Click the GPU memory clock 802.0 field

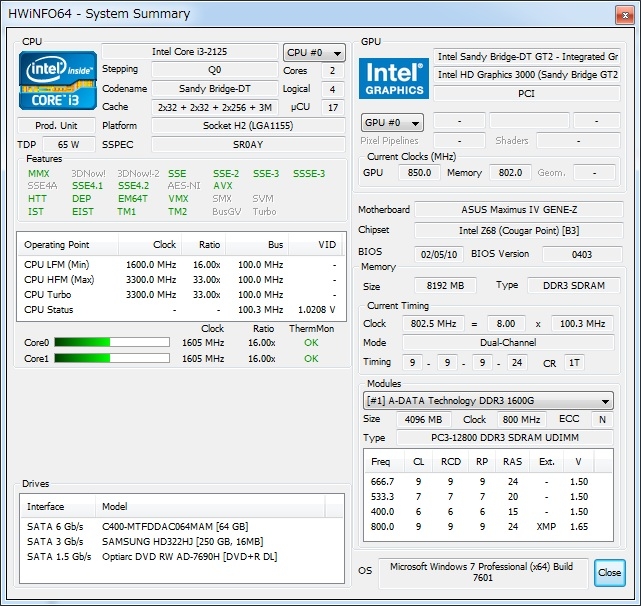tap(510, 173)
